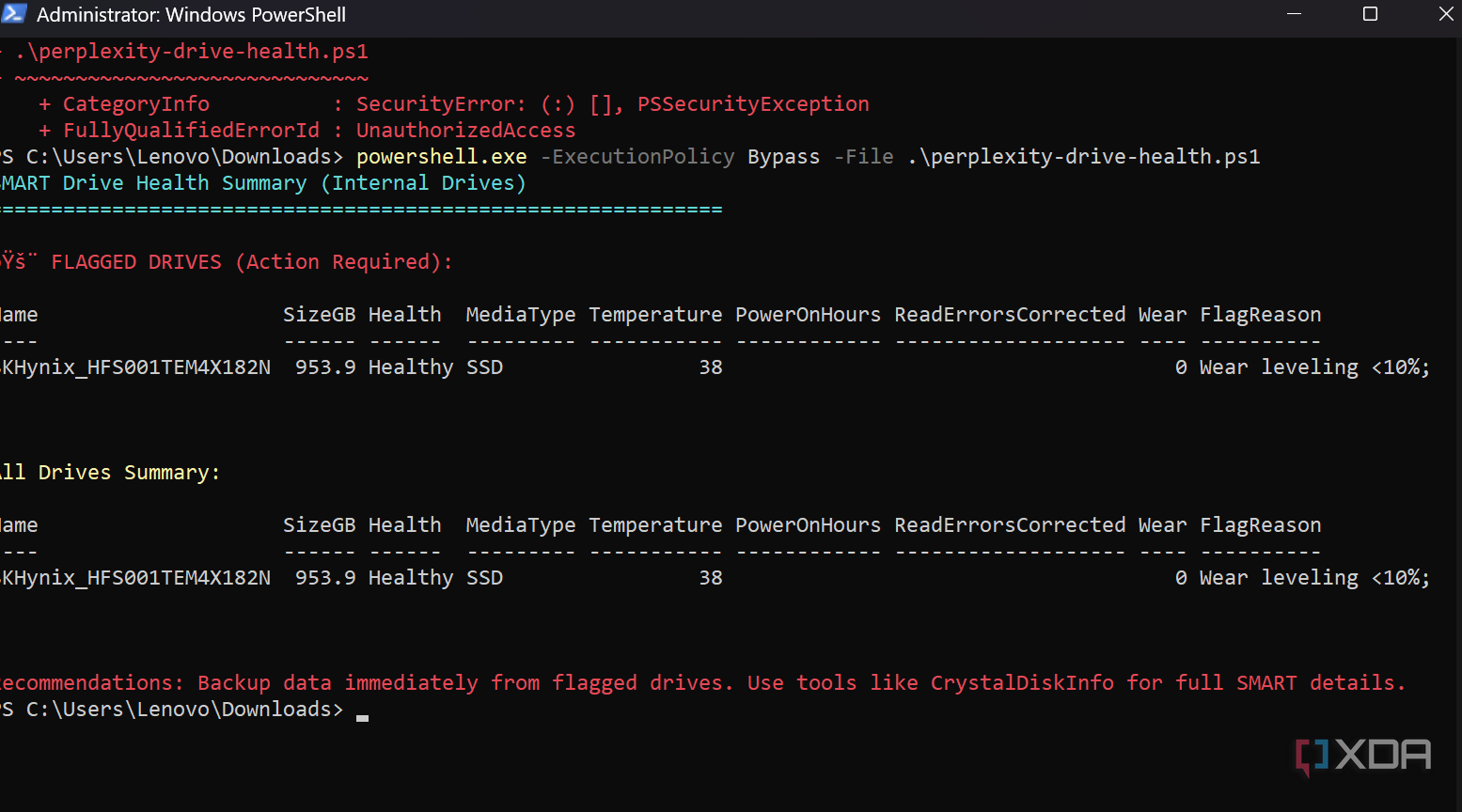
Task: Minimize the PowerShell window
Action: 1295,14
